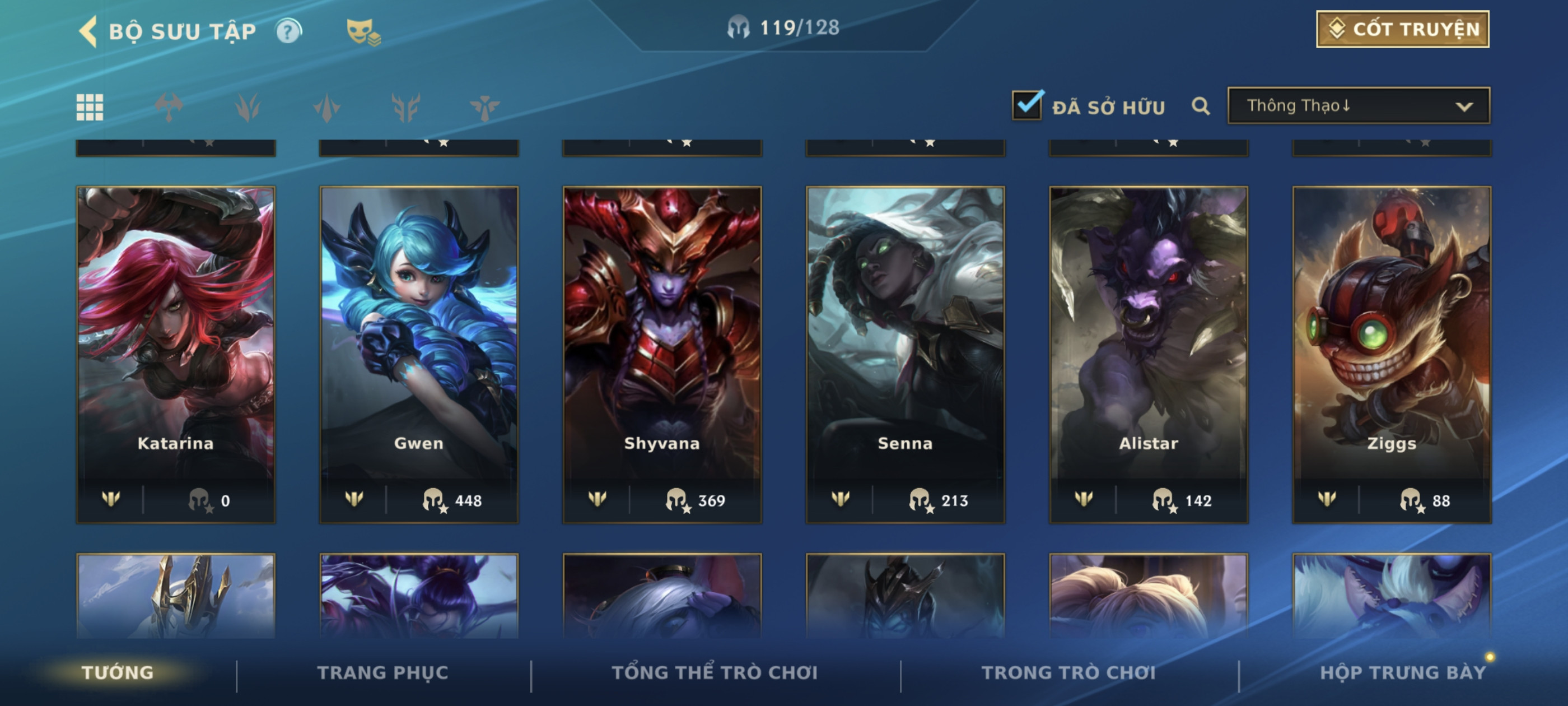Open the Gwen champion card
1568x706 pixels.
(419, 354)
